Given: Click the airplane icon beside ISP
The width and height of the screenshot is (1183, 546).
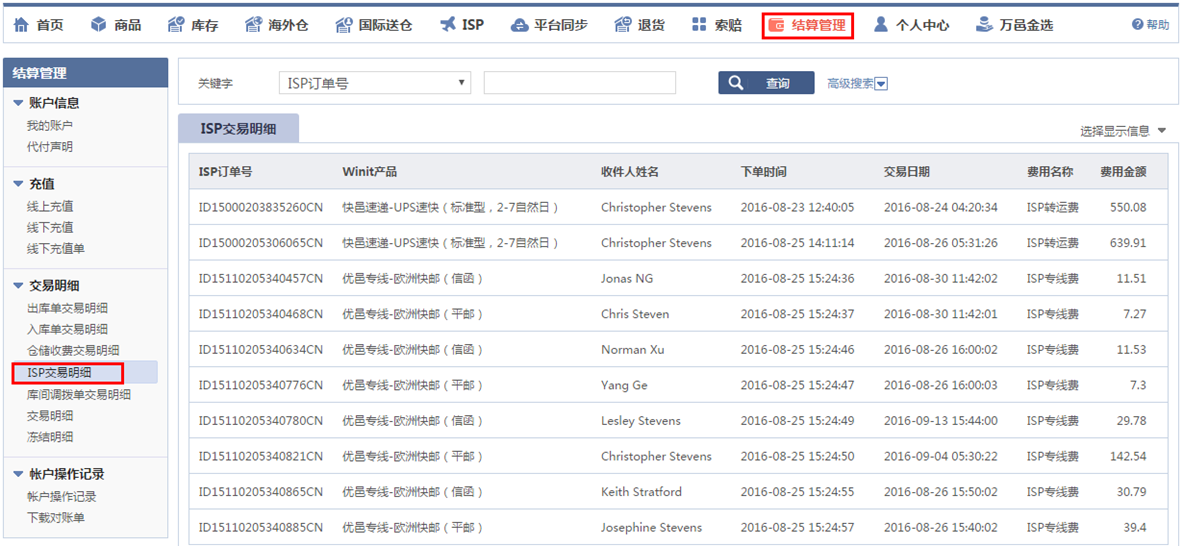Looking at the screenshot, I should [448, 25].
